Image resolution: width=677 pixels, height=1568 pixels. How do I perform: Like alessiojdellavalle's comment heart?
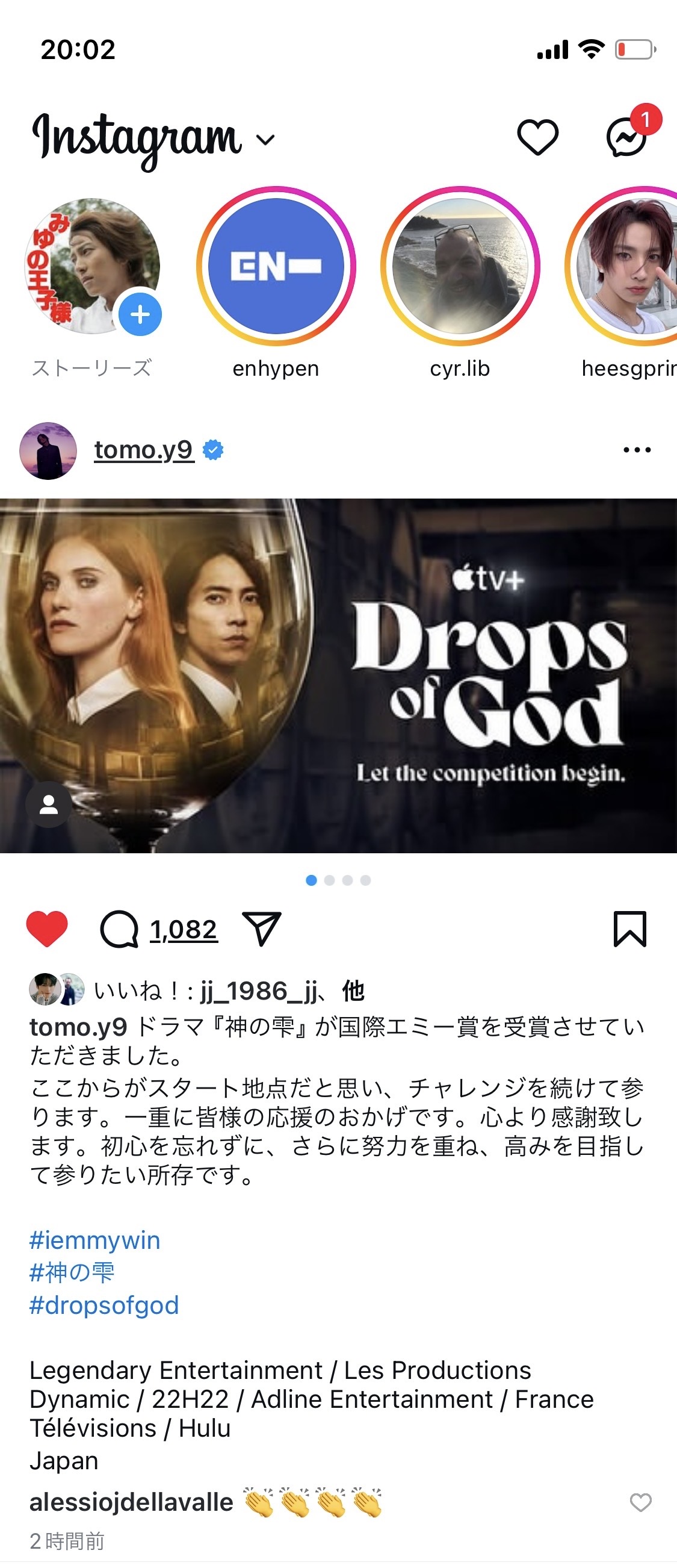(640, 1502)
